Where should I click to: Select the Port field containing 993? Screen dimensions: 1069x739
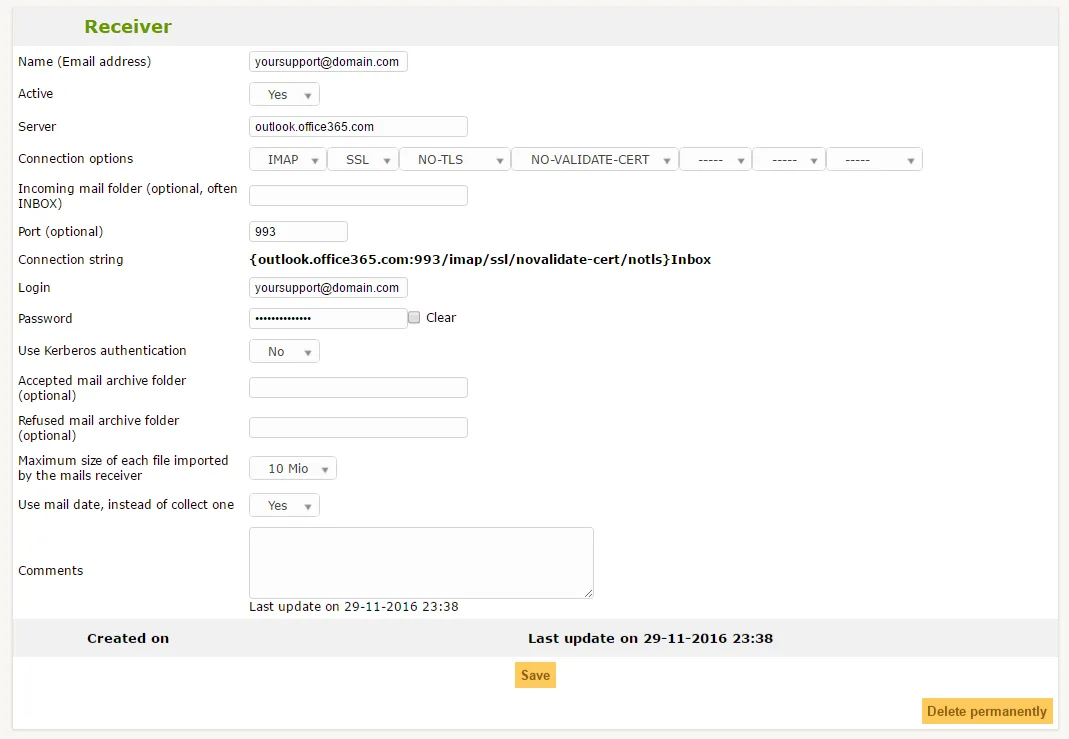pos(298,231)
